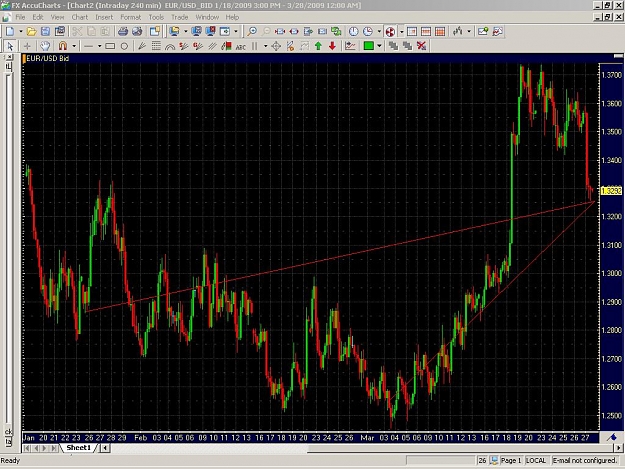Save the chart with the diskette icon

(45, 31)
